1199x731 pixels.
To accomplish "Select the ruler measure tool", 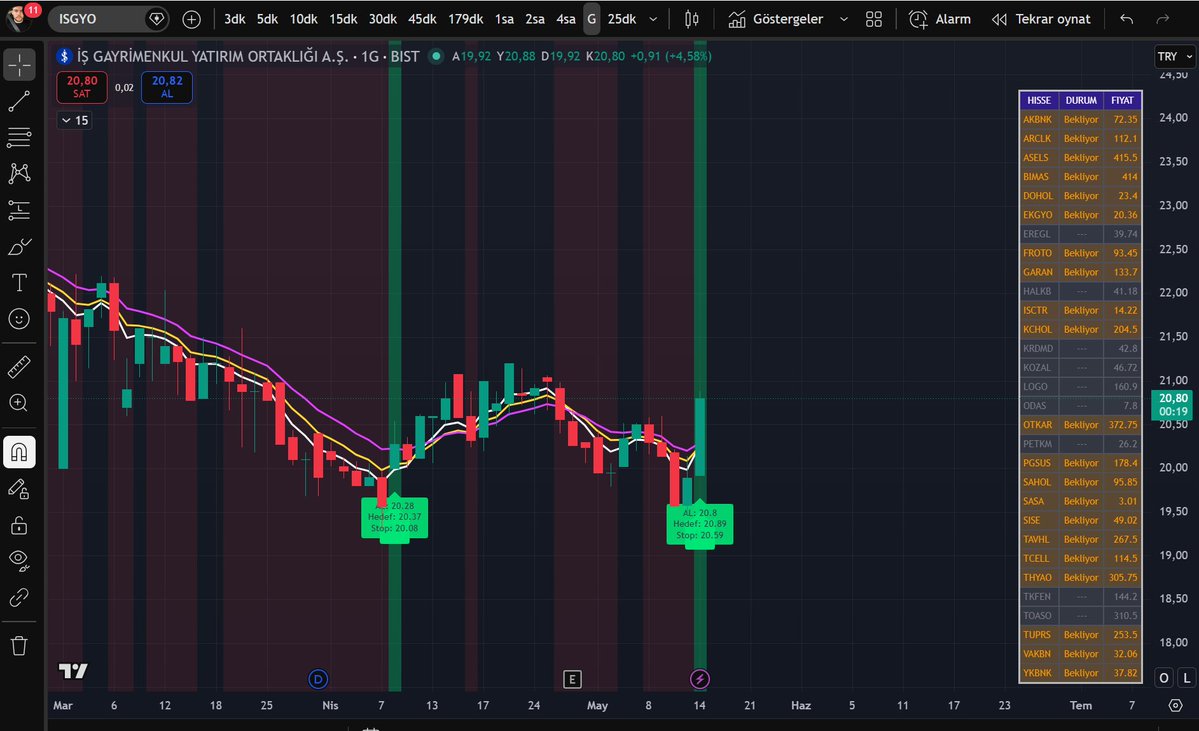I will [x=19, y=367].
